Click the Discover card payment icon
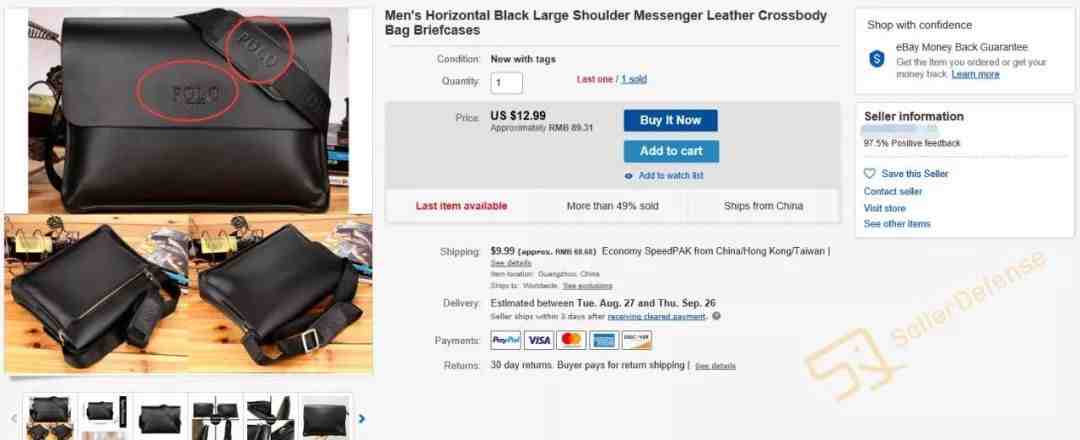1080x440 pixels. pos(636,340)
